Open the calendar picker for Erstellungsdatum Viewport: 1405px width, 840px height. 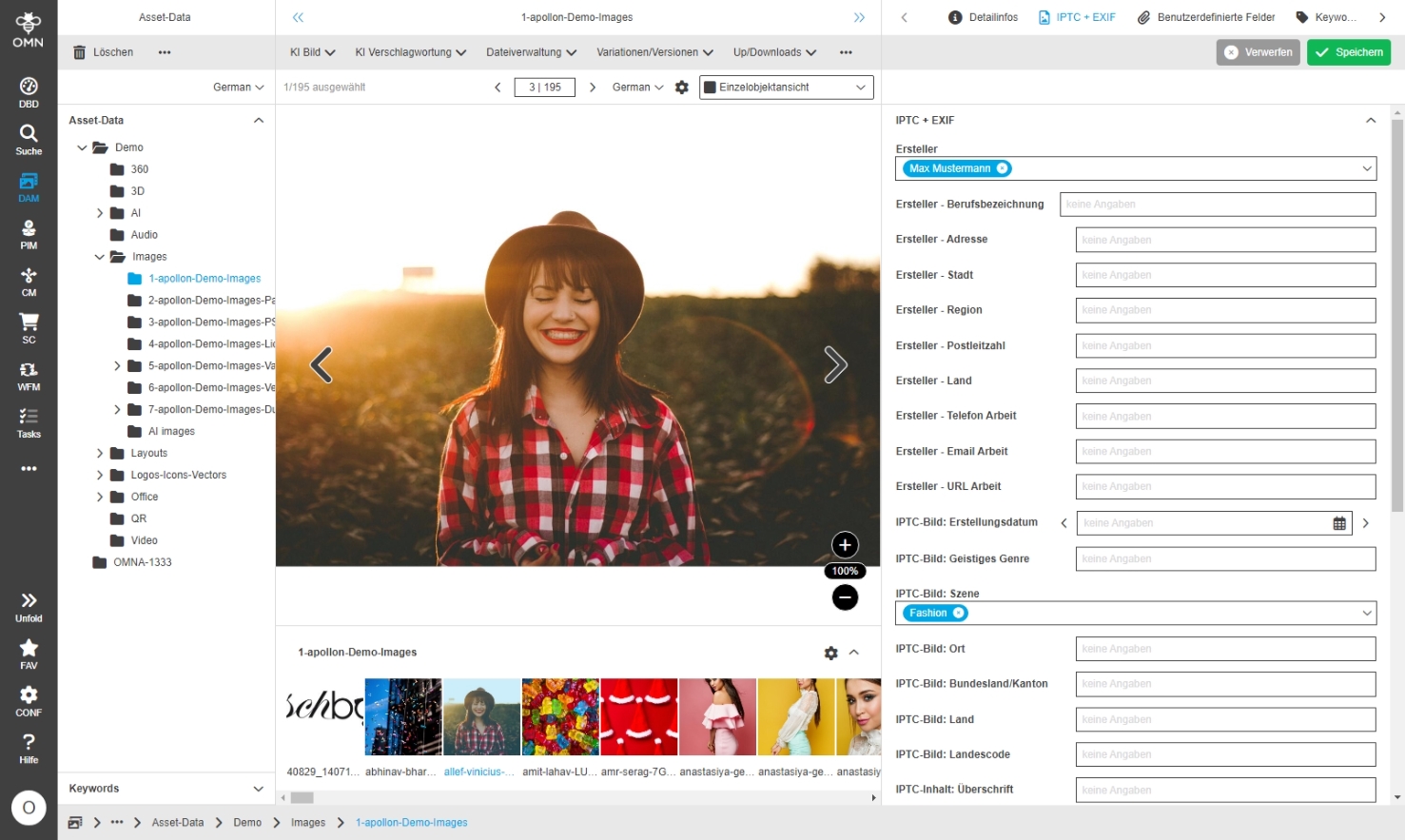1339,523
